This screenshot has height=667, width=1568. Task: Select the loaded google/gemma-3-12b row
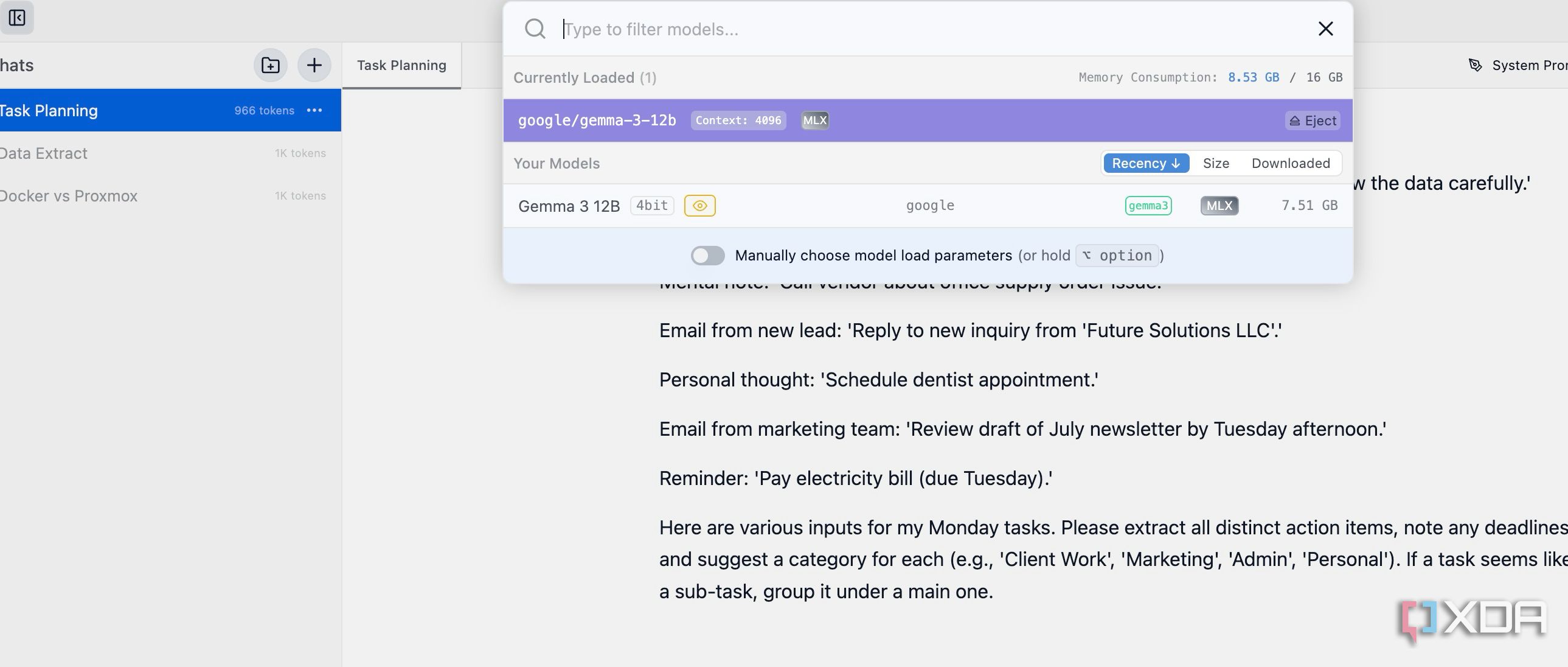click(928, 120)
